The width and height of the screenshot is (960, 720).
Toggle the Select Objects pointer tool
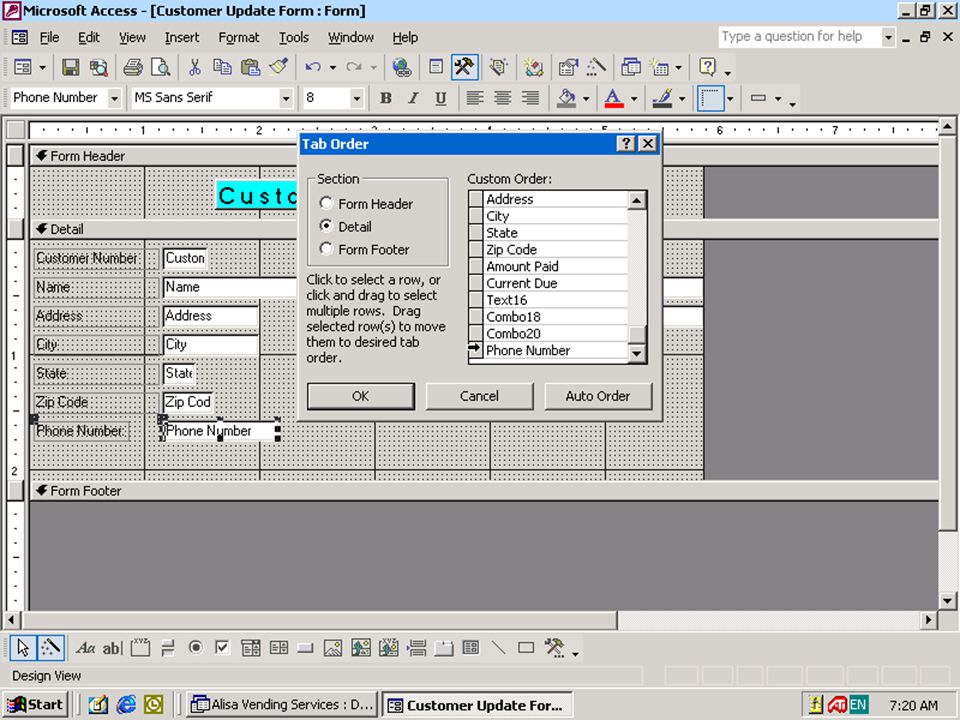pos(23,648)
